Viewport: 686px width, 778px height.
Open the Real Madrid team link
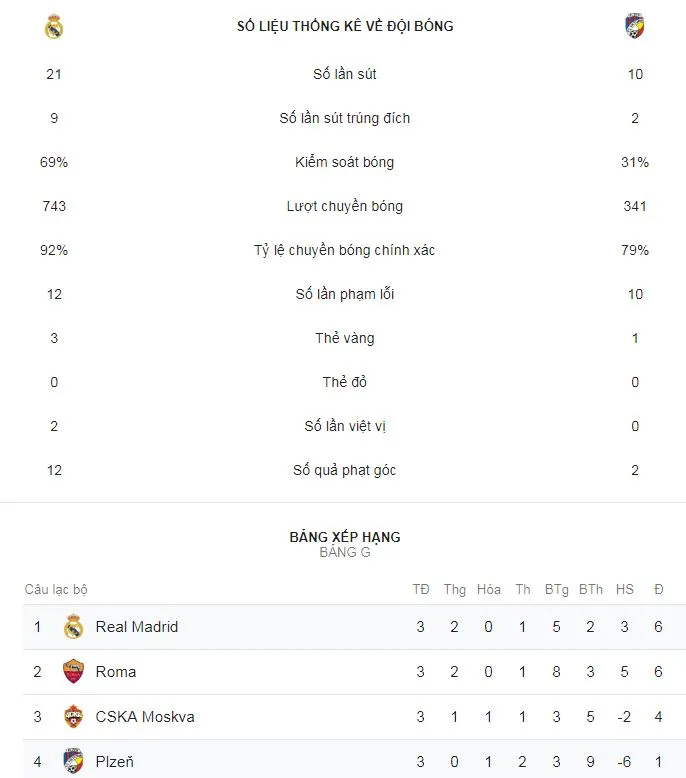pos(137,627)
